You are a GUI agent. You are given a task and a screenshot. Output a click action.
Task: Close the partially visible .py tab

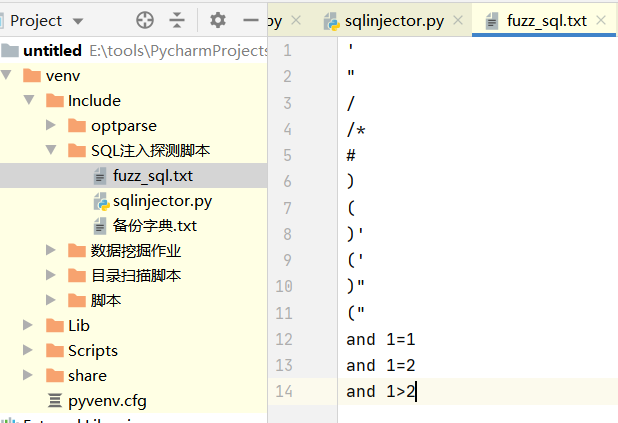(x=296, y=20)
